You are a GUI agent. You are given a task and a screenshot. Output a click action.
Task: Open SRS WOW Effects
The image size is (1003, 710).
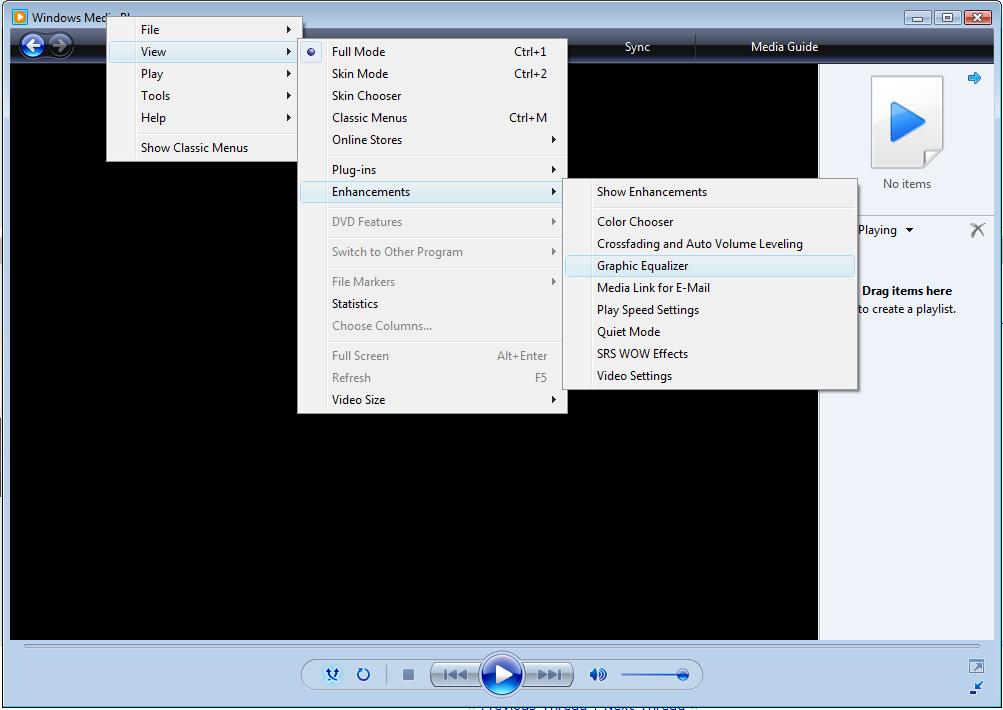coord(710,354)
